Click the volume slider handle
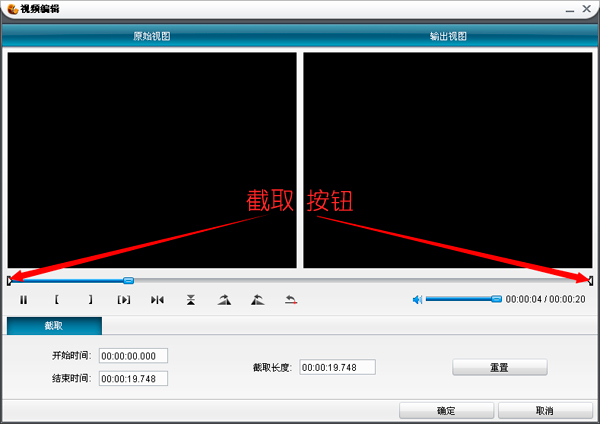The width and height of the screenshot is (600, 424). (x=496, y=299)
